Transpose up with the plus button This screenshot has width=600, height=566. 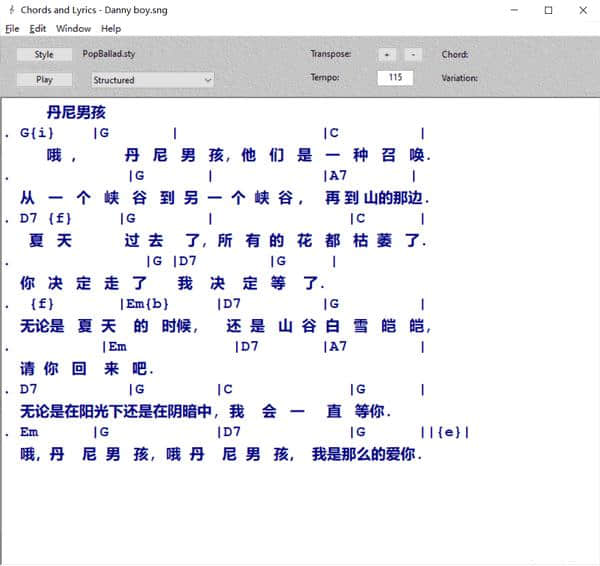click(x=387, y=54)
